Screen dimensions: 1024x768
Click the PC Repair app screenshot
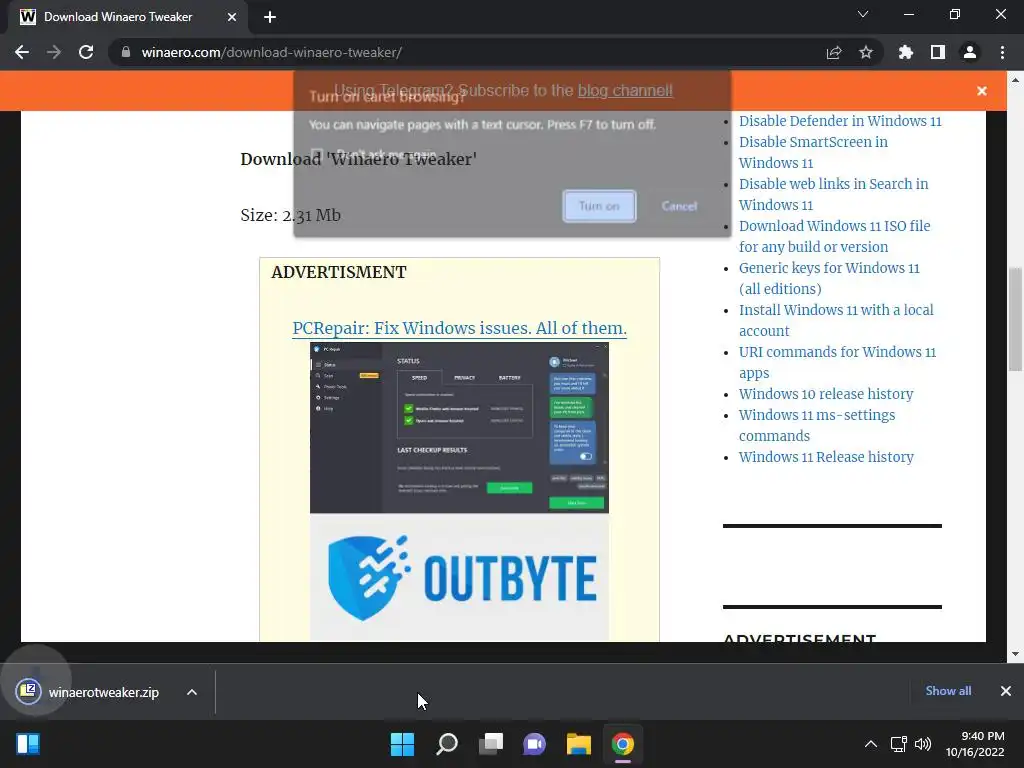coord(459,427)
